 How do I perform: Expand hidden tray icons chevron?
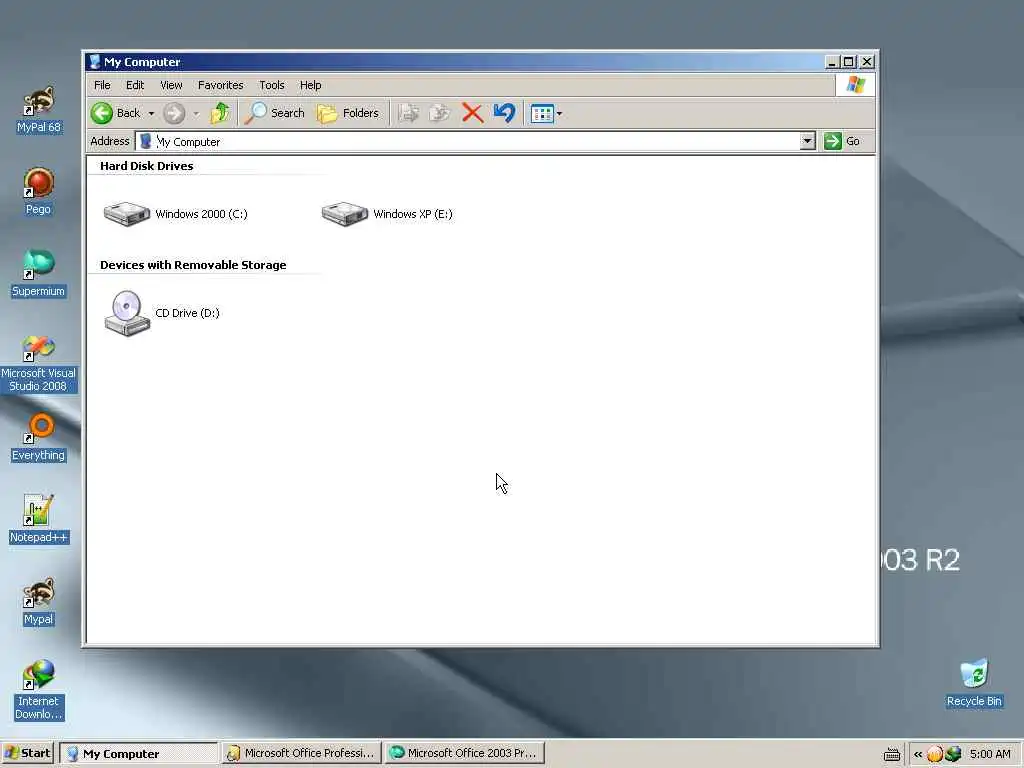pyautogui.click(x=918, y=754)
